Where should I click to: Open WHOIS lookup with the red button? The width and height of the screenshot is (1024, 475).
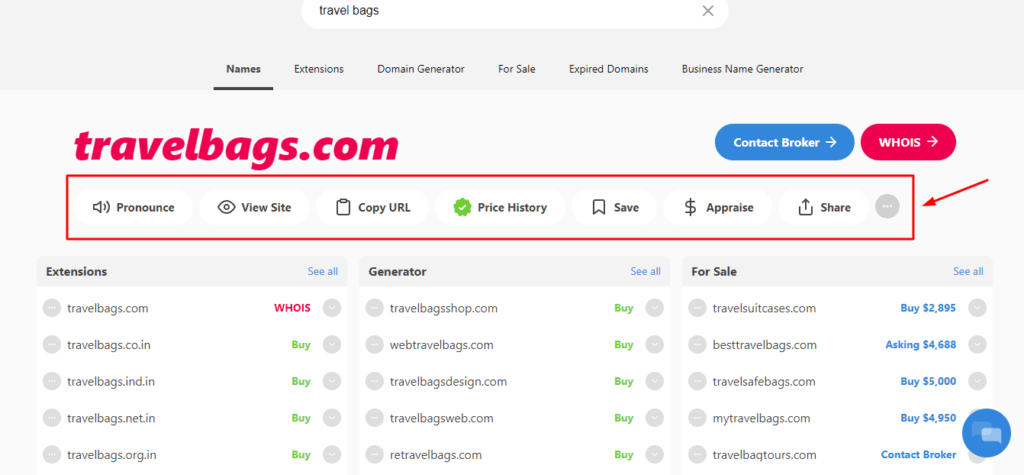tap(908, 142)
